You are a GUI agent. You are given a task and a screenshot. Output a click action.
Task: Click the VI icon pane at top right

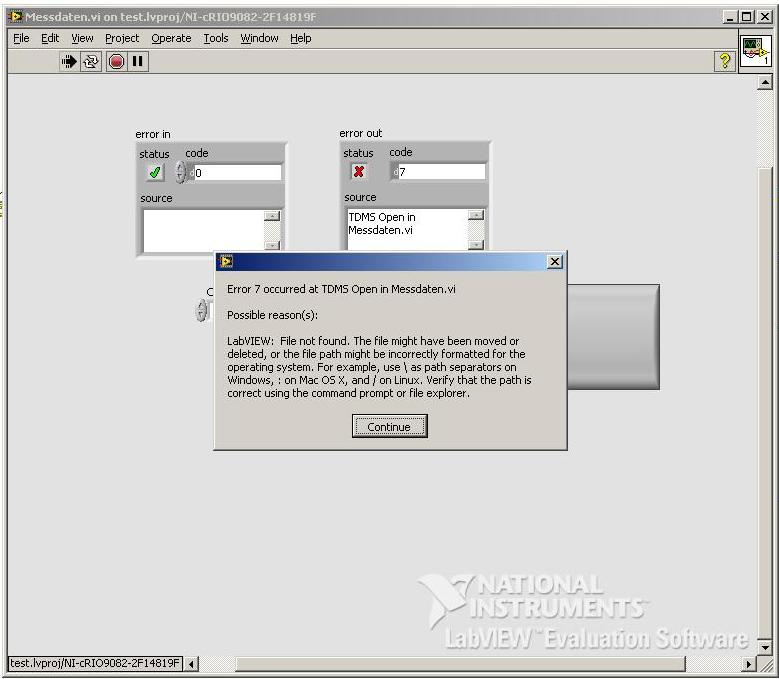(x=755, y=51)
